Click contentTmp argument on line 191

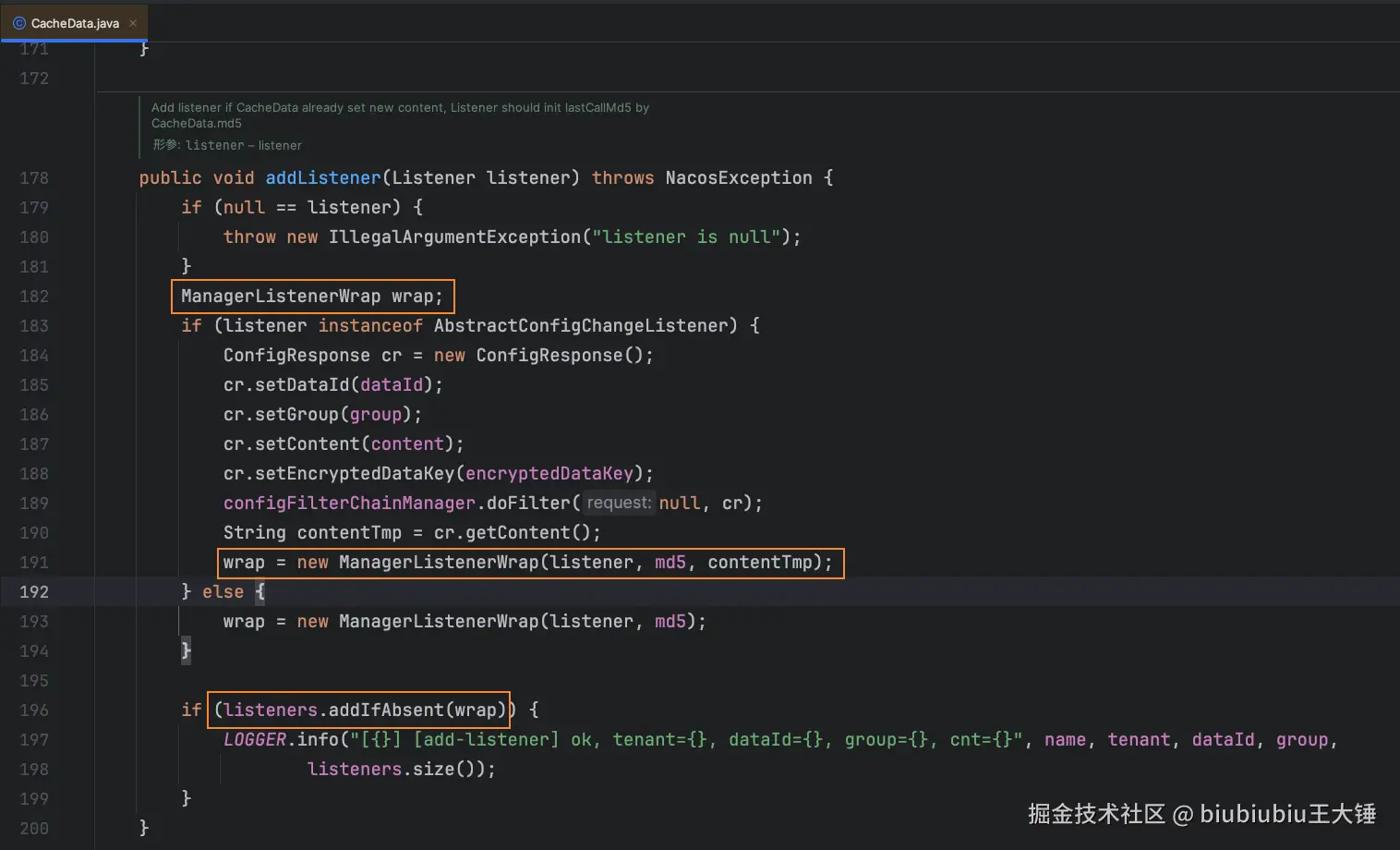[x=760, y=563]
